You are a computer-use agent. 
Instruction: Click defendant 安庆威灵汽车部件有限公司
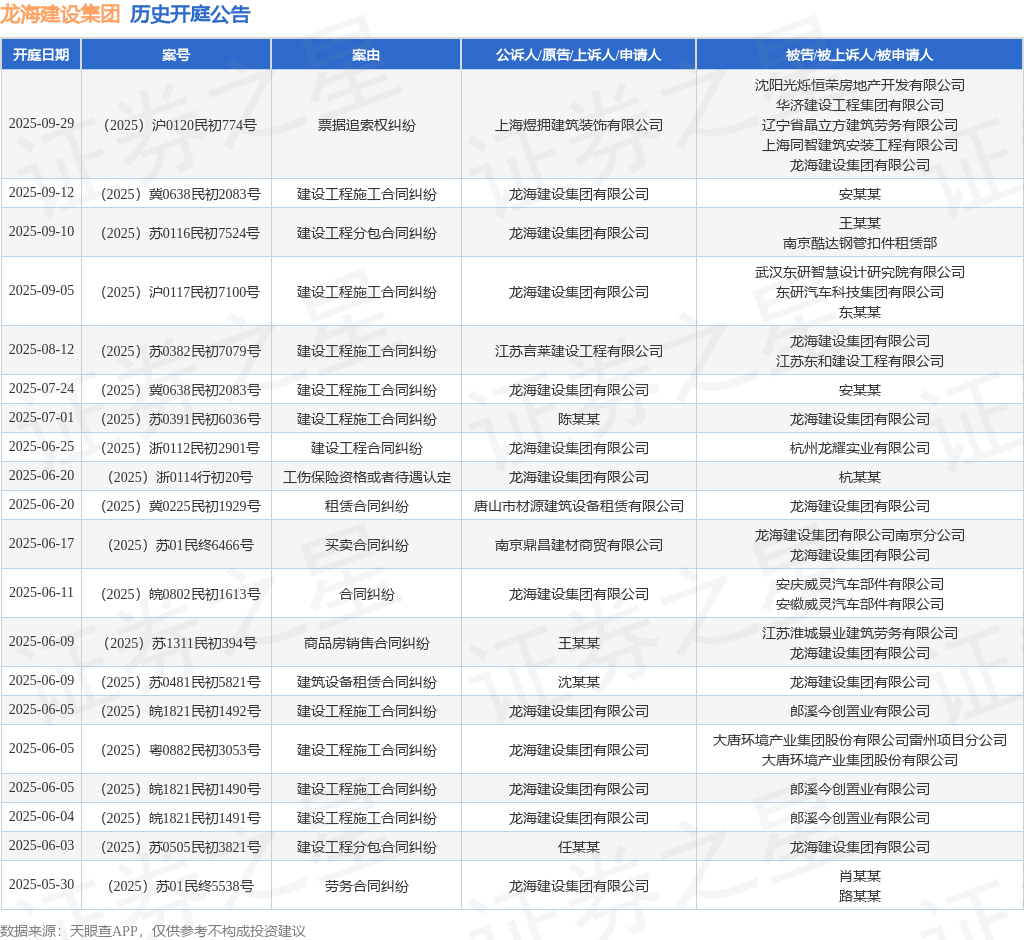tap(859, 584)
